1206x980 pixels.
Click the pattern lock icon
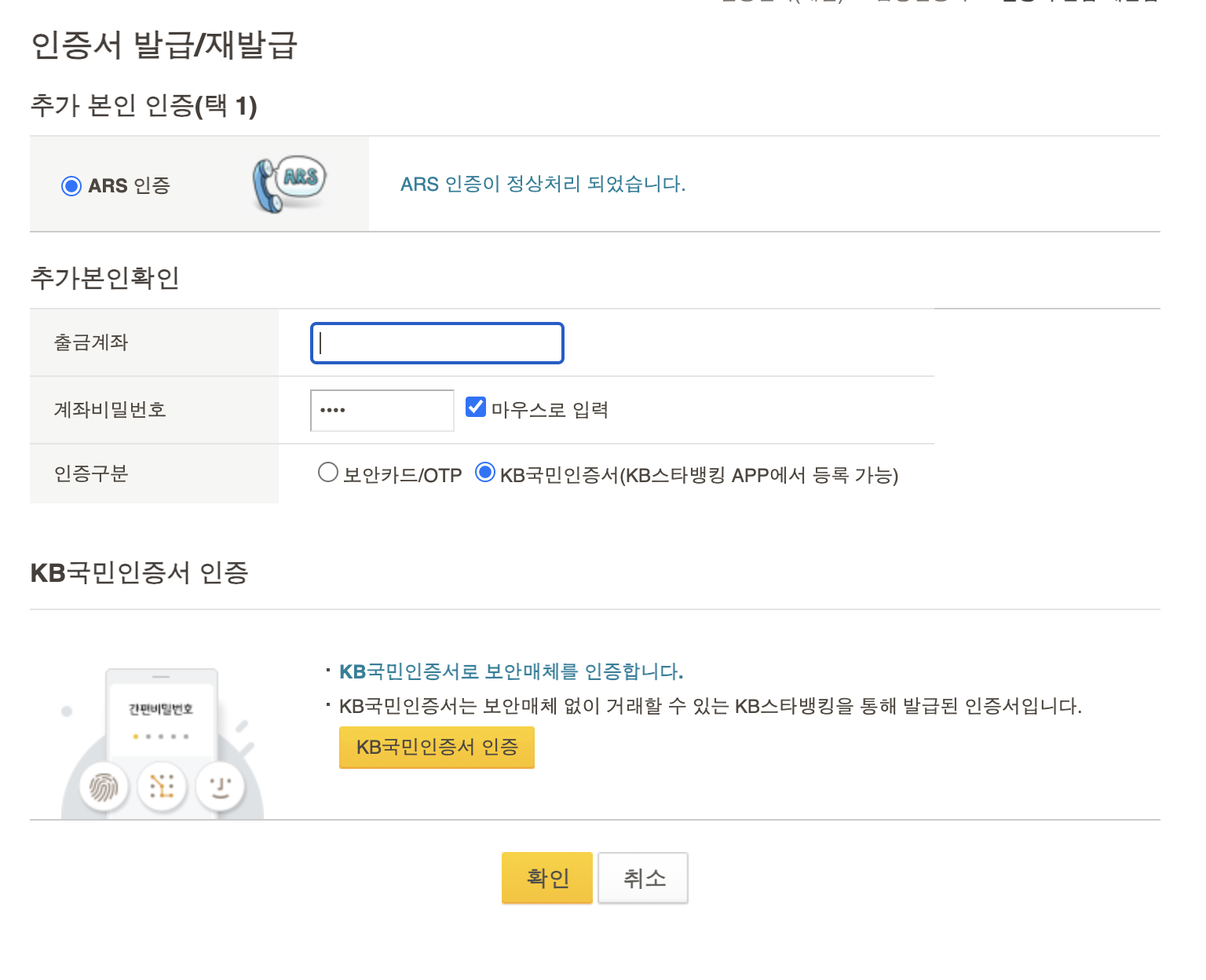pyautogui.click(x=162, y=785)
